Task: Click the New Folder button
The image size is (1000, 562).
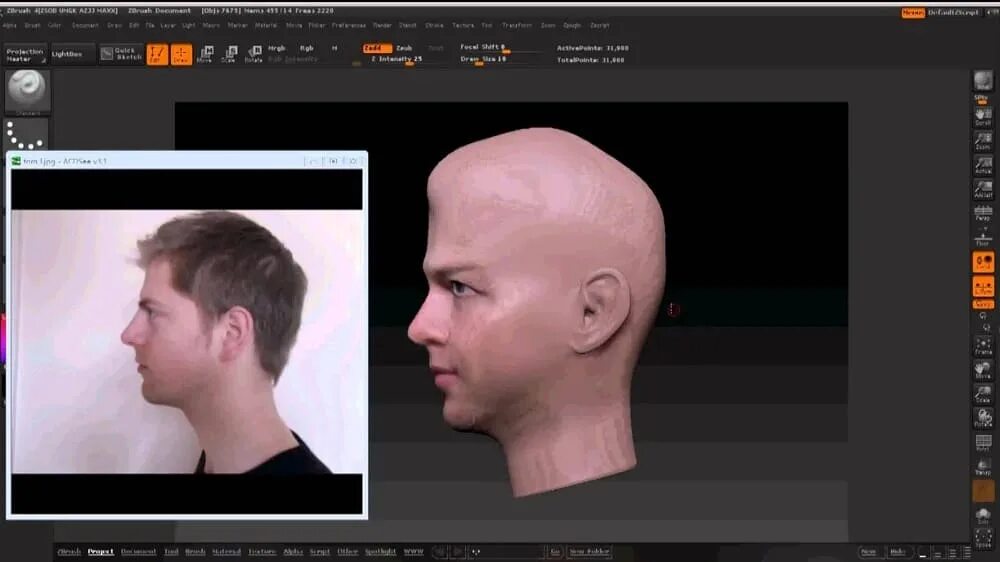Action: click(589, 552)
